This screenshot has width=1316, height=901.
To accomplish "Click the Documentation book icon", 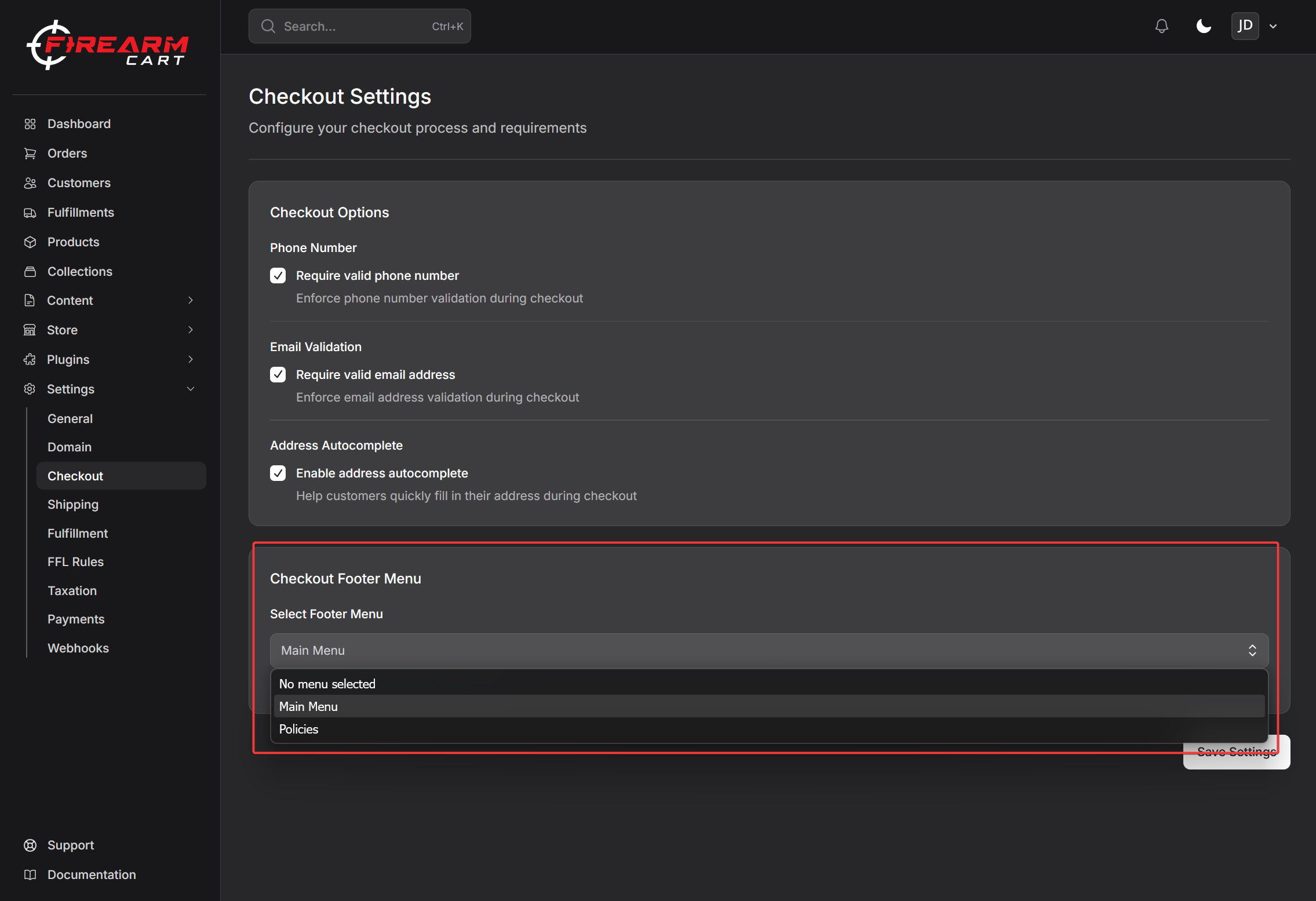I will (x=30, y=875).
